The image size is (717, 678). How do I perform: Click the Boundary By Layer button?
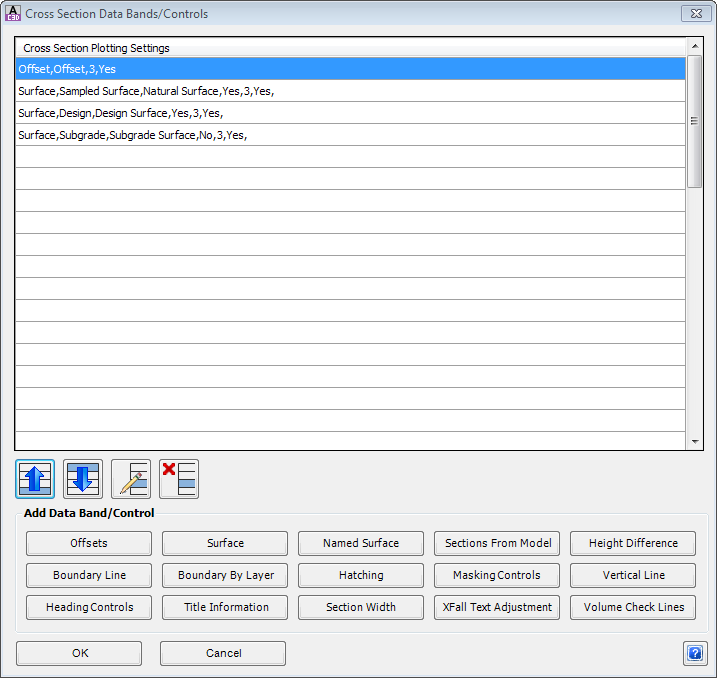click(x=225, y=575)
